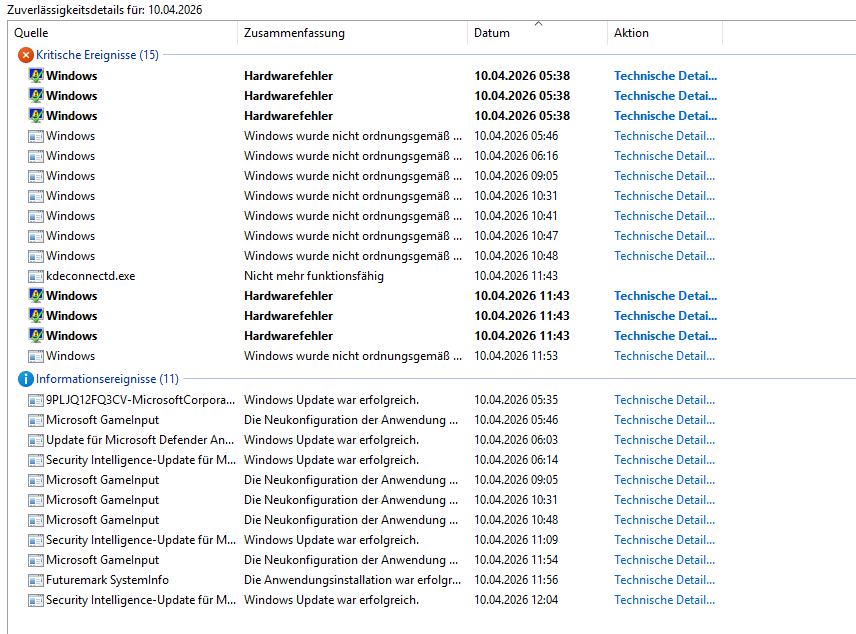Open Technische Details for Windows 11:53 event
Image resolution: width=856 pixels, height=634 pixels.
click(x=664, y=356)
